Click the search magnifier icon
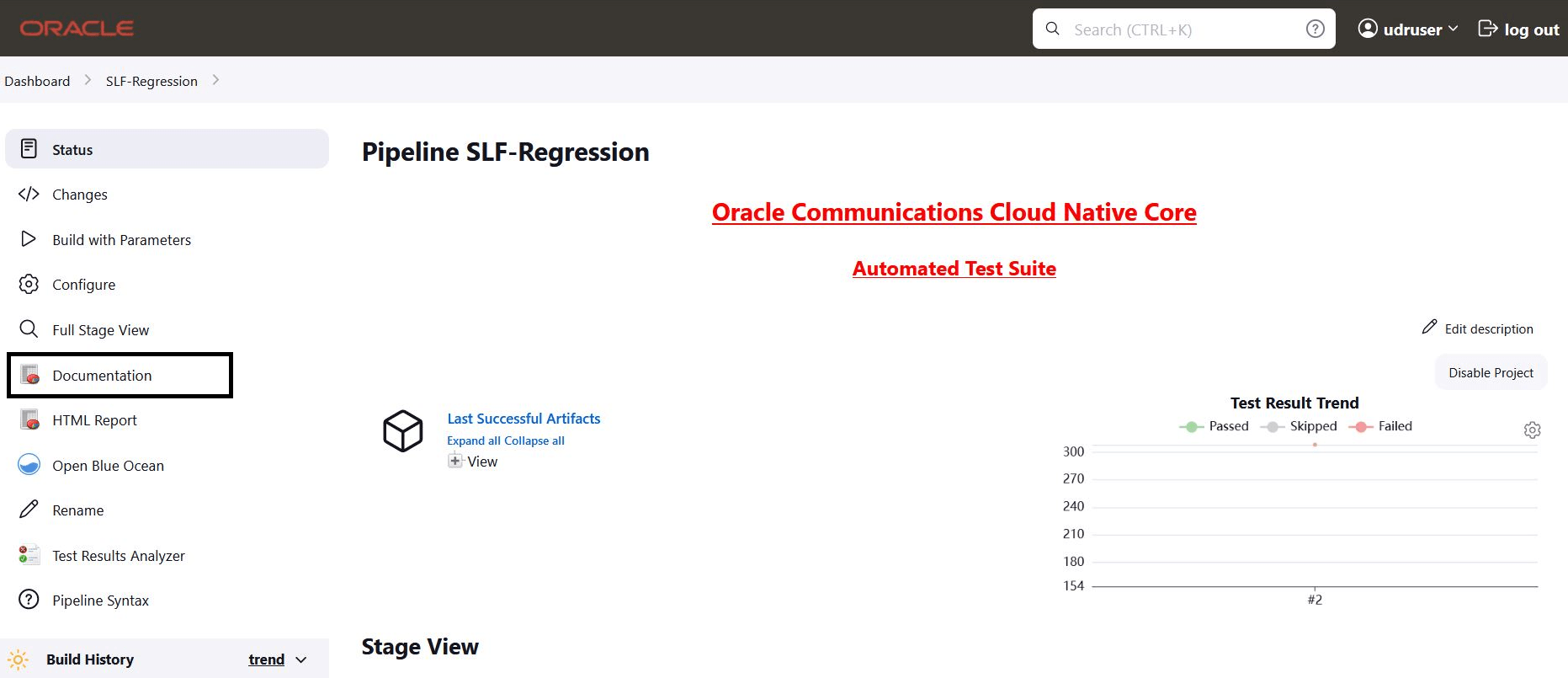 pyautogui.click(x=1052, y=29)
